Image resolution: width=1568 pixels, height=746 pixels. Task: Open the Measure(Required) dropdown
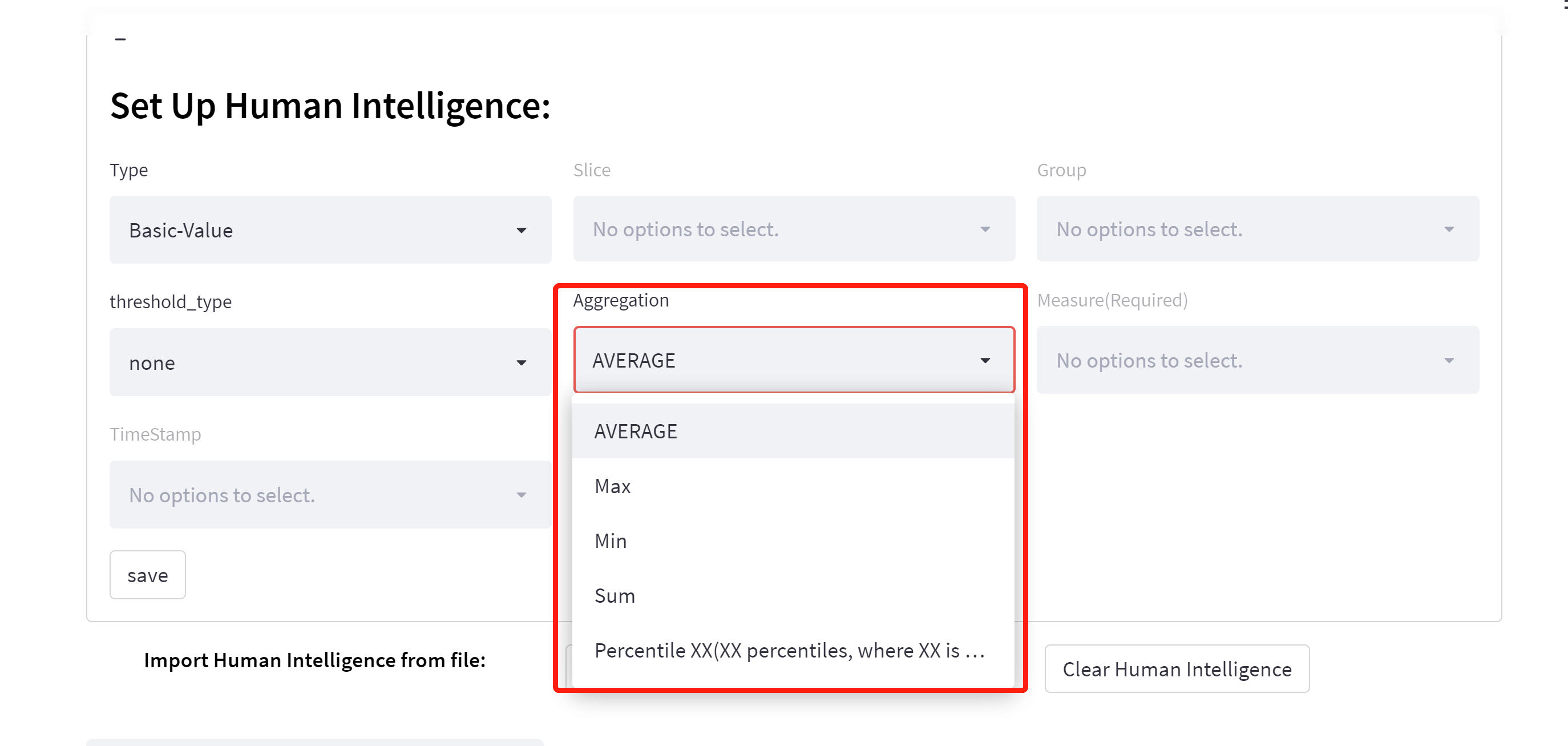(1258, 360)
